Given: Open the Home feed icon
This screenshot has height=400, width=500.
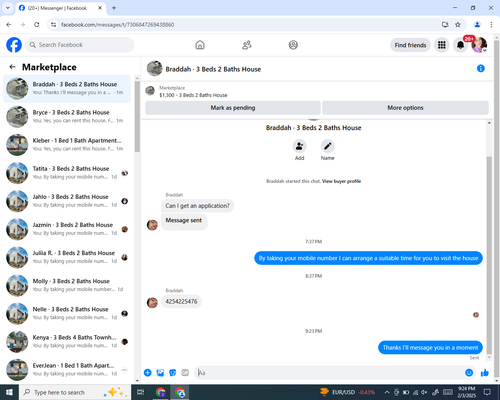Looking at the screenshot, I should (200, 45).
